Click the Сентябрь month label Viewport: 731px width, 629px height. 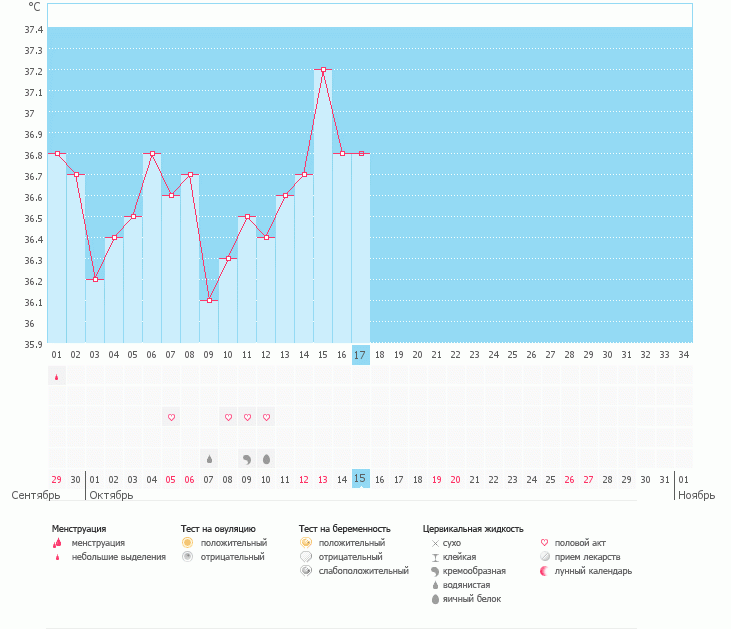(x=36, y=495)
